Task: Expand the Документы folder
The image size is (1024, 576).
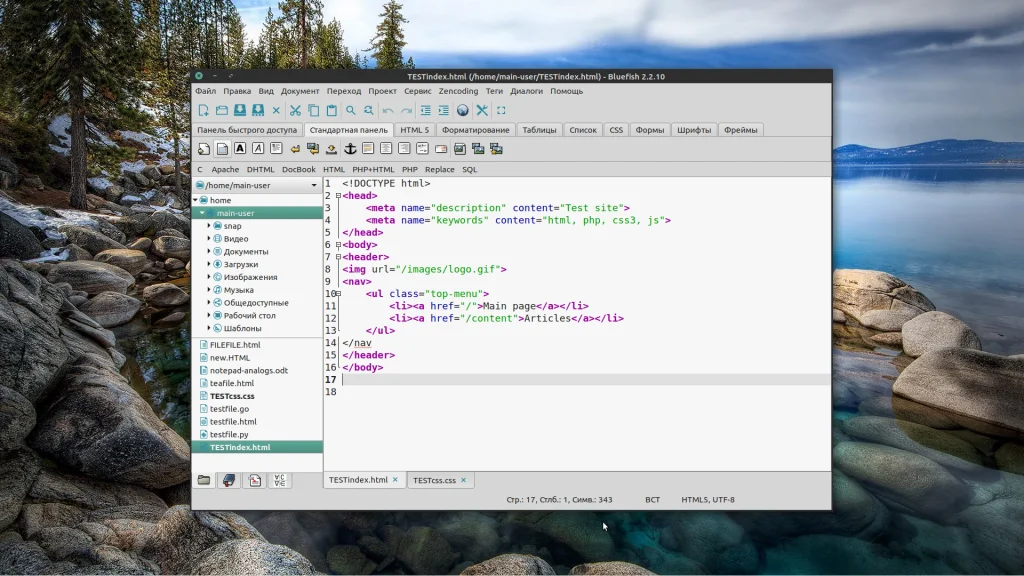Action: click(209, 252)
